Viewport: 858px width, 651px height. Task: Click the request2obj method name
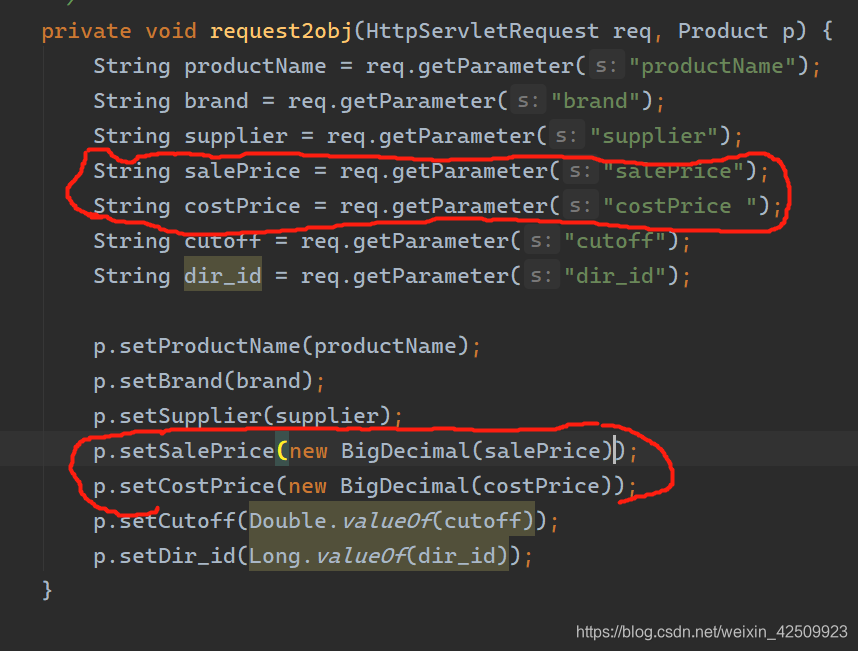[281, 31]
